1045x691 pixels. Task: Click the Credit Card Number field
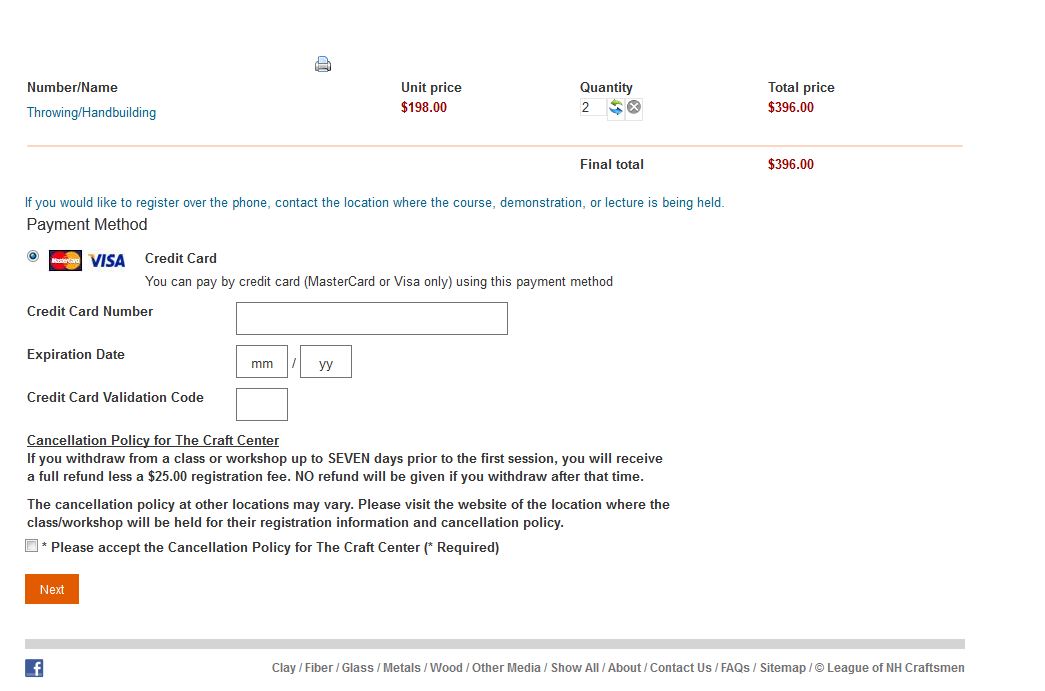click(x=372, y=319)
